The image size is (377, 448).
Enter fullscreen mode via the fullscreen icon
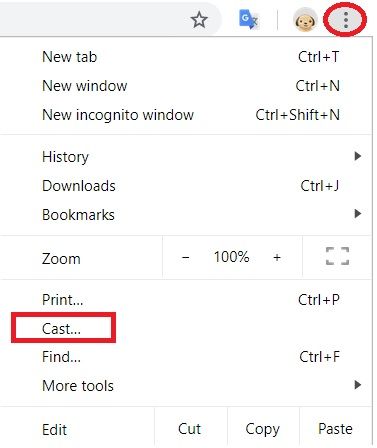337,256
